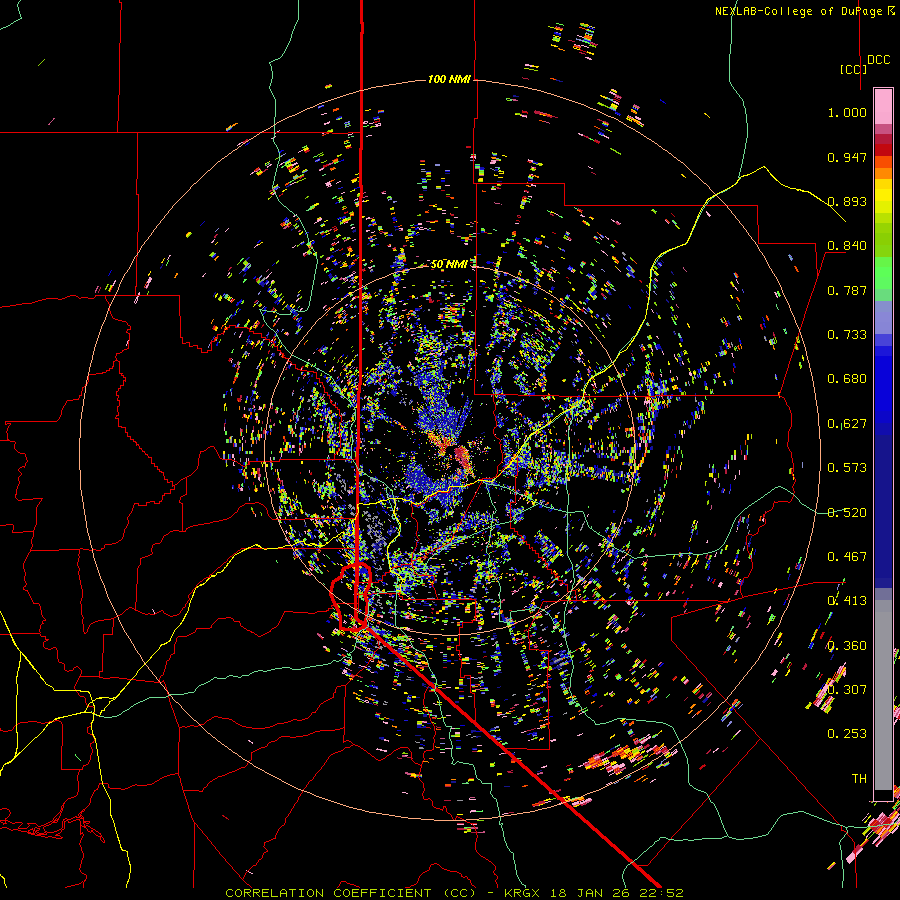
Task: Click the 0.947 color scale value
Action: [x=847, y=157]
